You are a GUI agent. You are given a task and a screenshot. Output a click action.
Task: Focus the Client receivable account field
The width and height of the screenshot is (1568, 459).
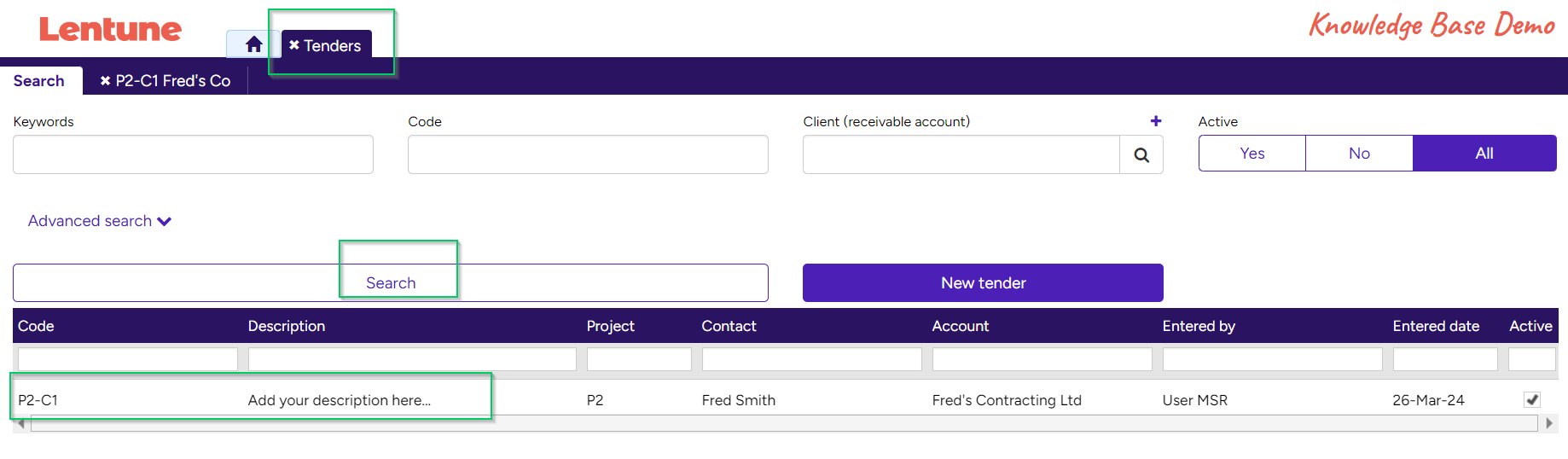point(961,154)
